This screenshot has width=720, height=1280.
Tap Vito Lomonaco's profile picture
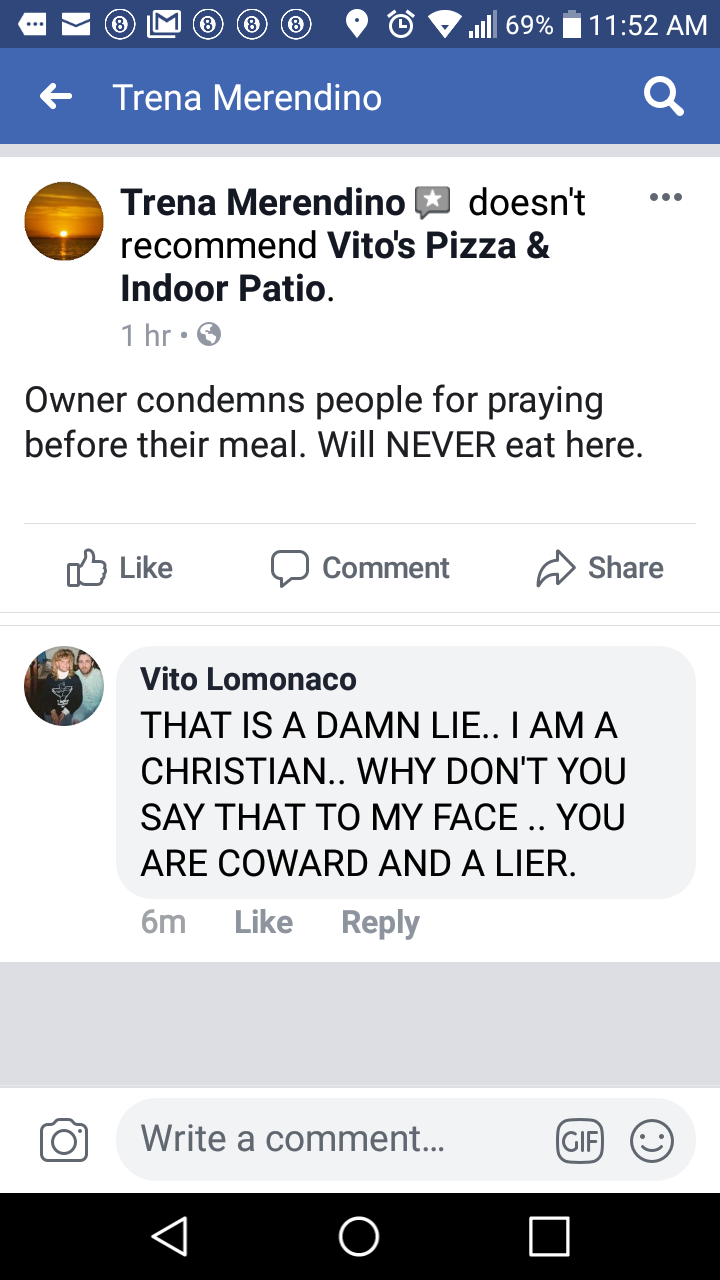click(x=64, y=685)
